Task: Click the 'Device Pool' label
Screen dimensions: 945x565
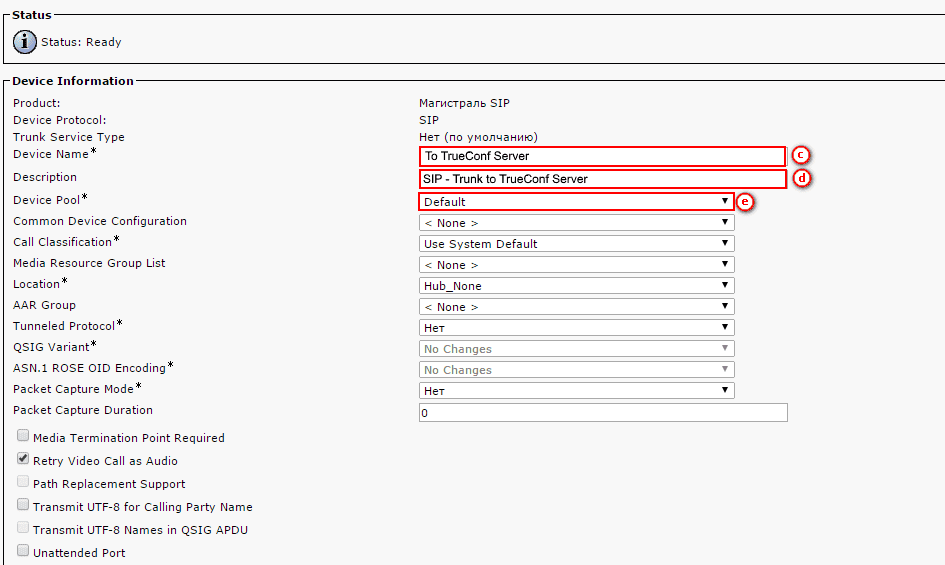Action: [46, 200]
